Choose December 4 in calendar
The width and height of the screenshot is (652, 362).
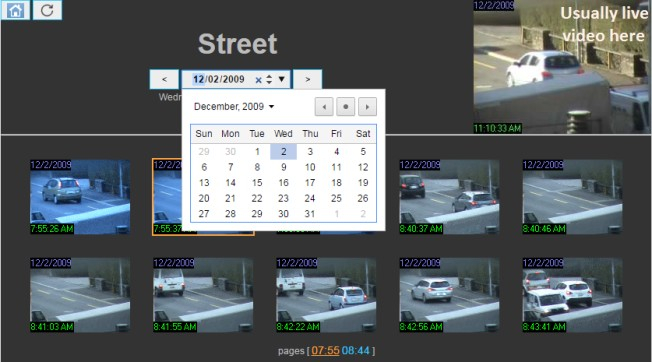click(336, 152)
